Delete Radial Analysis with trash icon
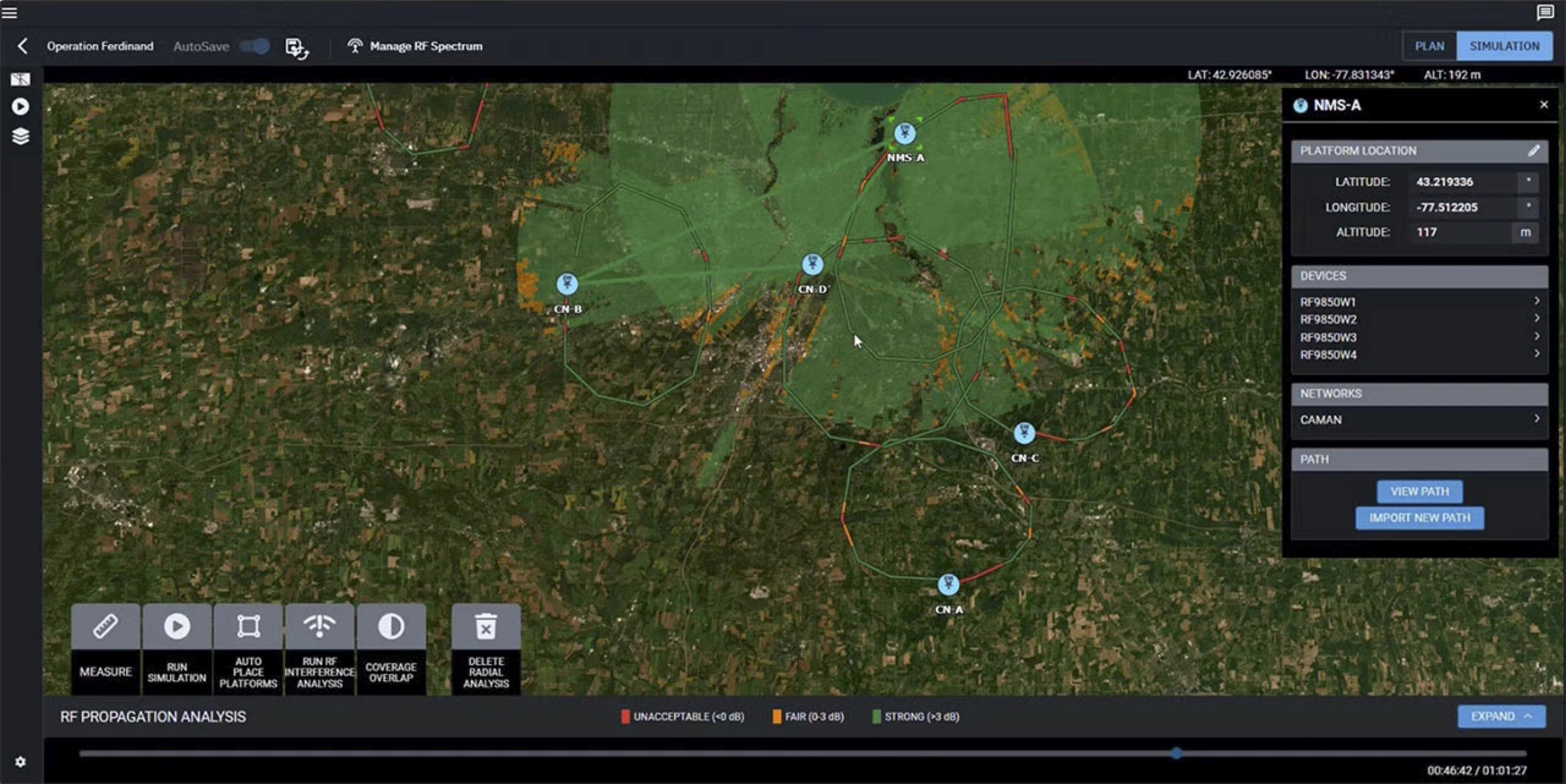Screen dimensions: 1566x784 point(486,626)
